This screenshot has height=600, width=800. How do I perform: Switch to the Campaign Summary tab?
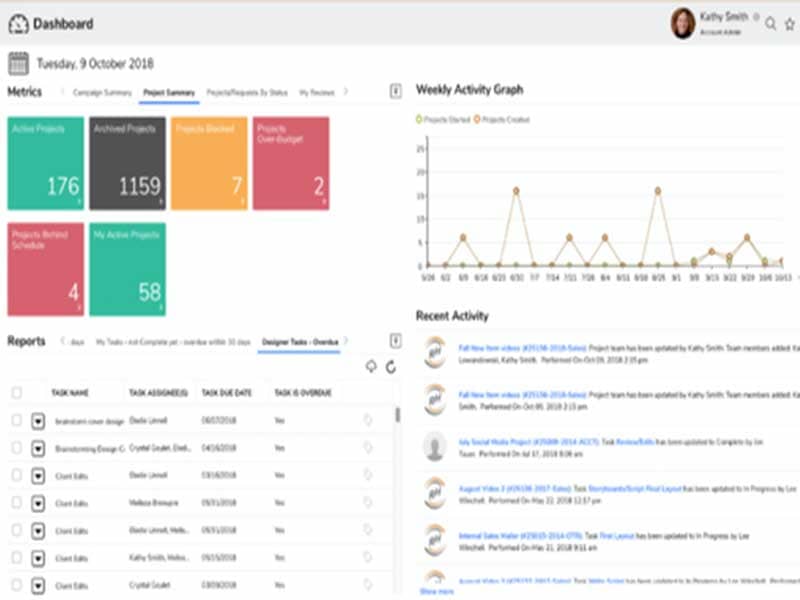tap(103, 92)
